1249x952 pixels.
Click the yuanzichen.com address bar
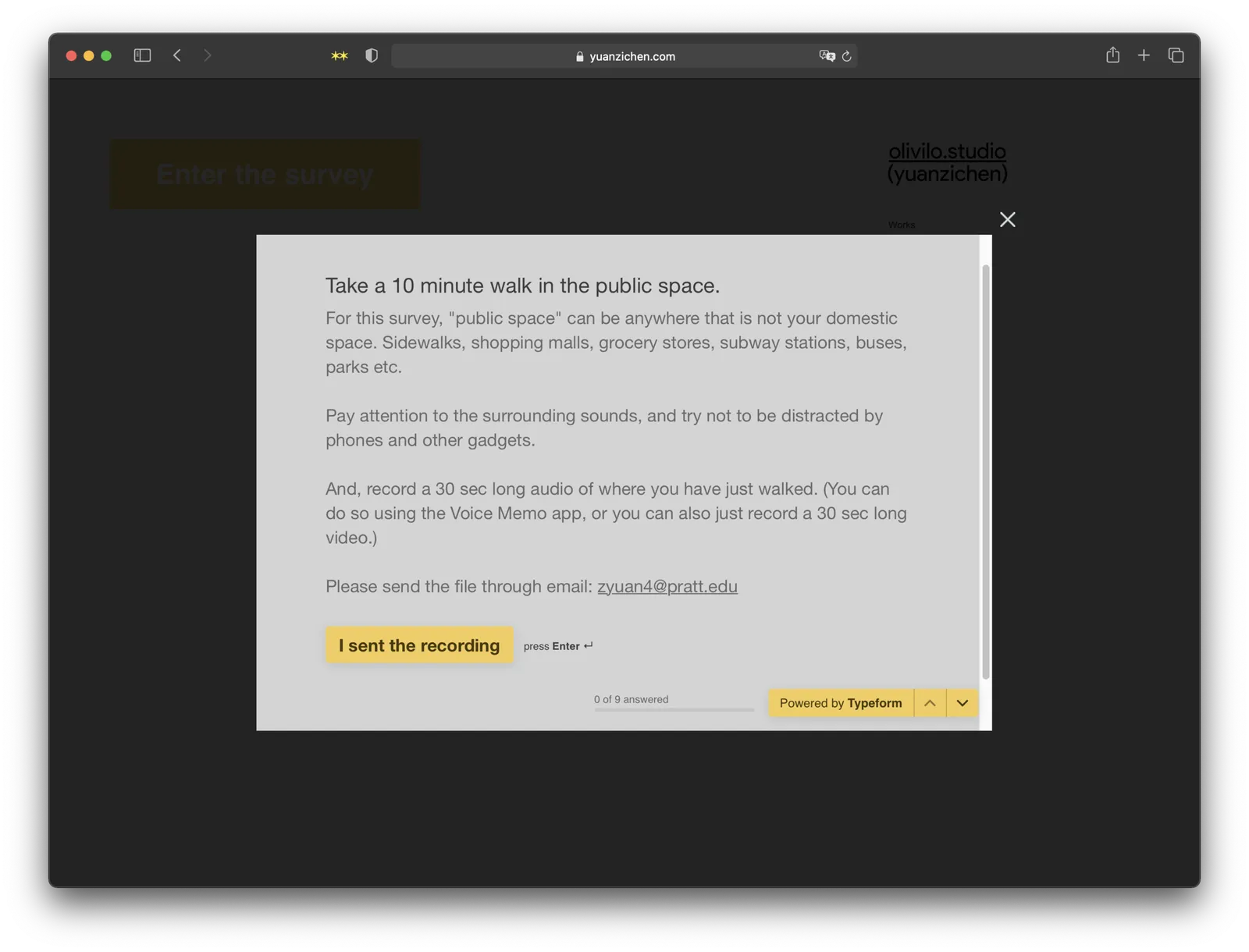pyautogui.click(x=624, y=56)
